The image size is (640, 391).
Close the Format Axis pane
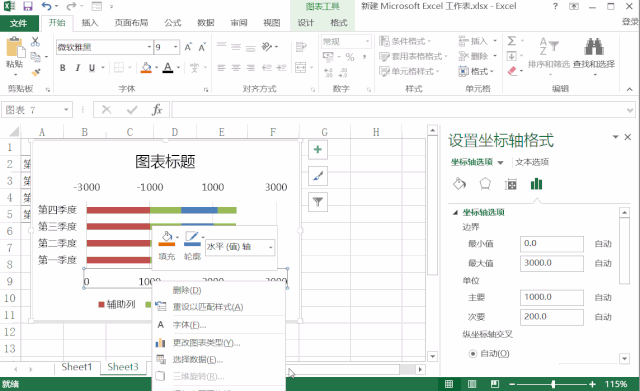(628, 137)
